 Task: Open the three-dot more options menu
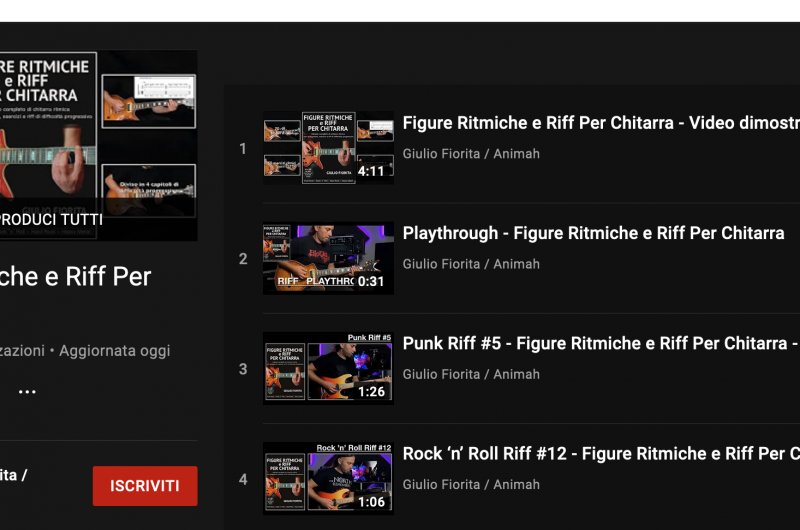click(x=27, y=392)
